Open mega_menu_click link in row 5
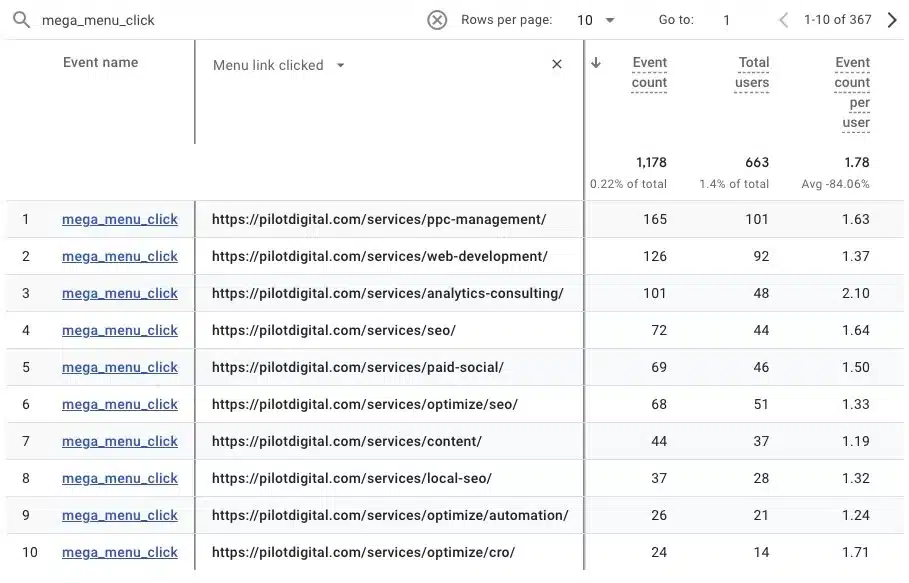Screen dimensions: 909x583 (x=120, y=368)
